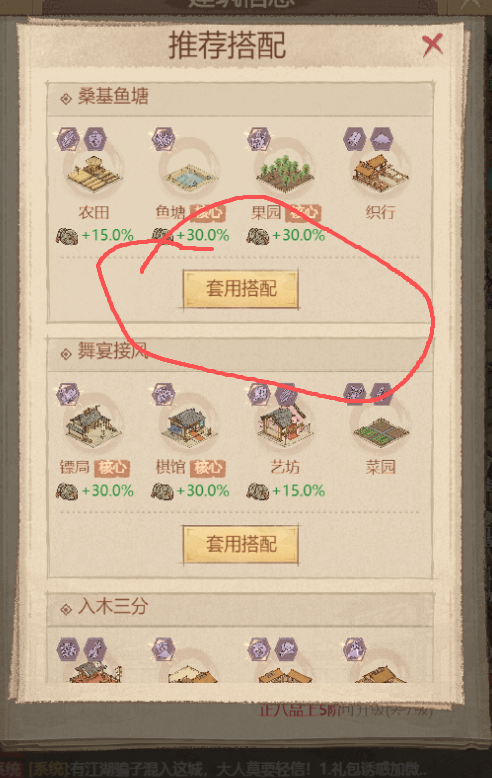The image size is (492, 778).
Task: Tap the purple hexagon badge above 鱼塘
Action: [x=163, y=138]
